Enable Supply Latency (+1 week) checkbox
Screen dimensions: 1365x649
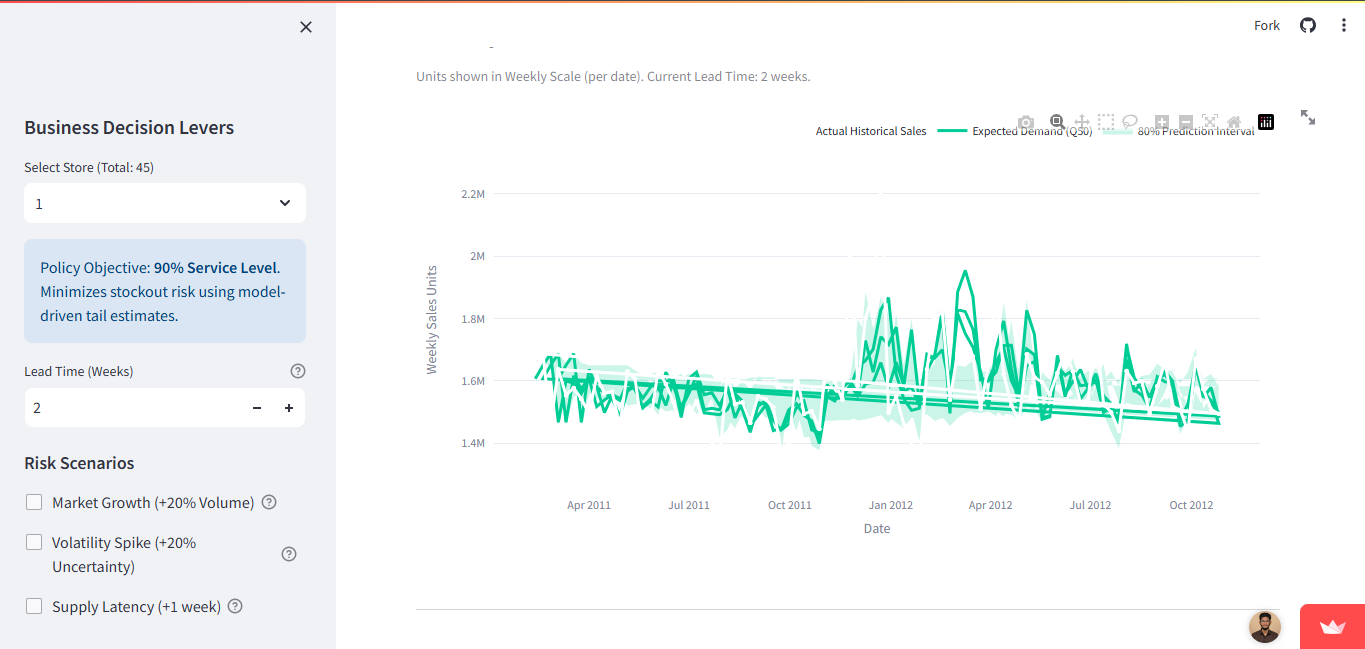34,606
